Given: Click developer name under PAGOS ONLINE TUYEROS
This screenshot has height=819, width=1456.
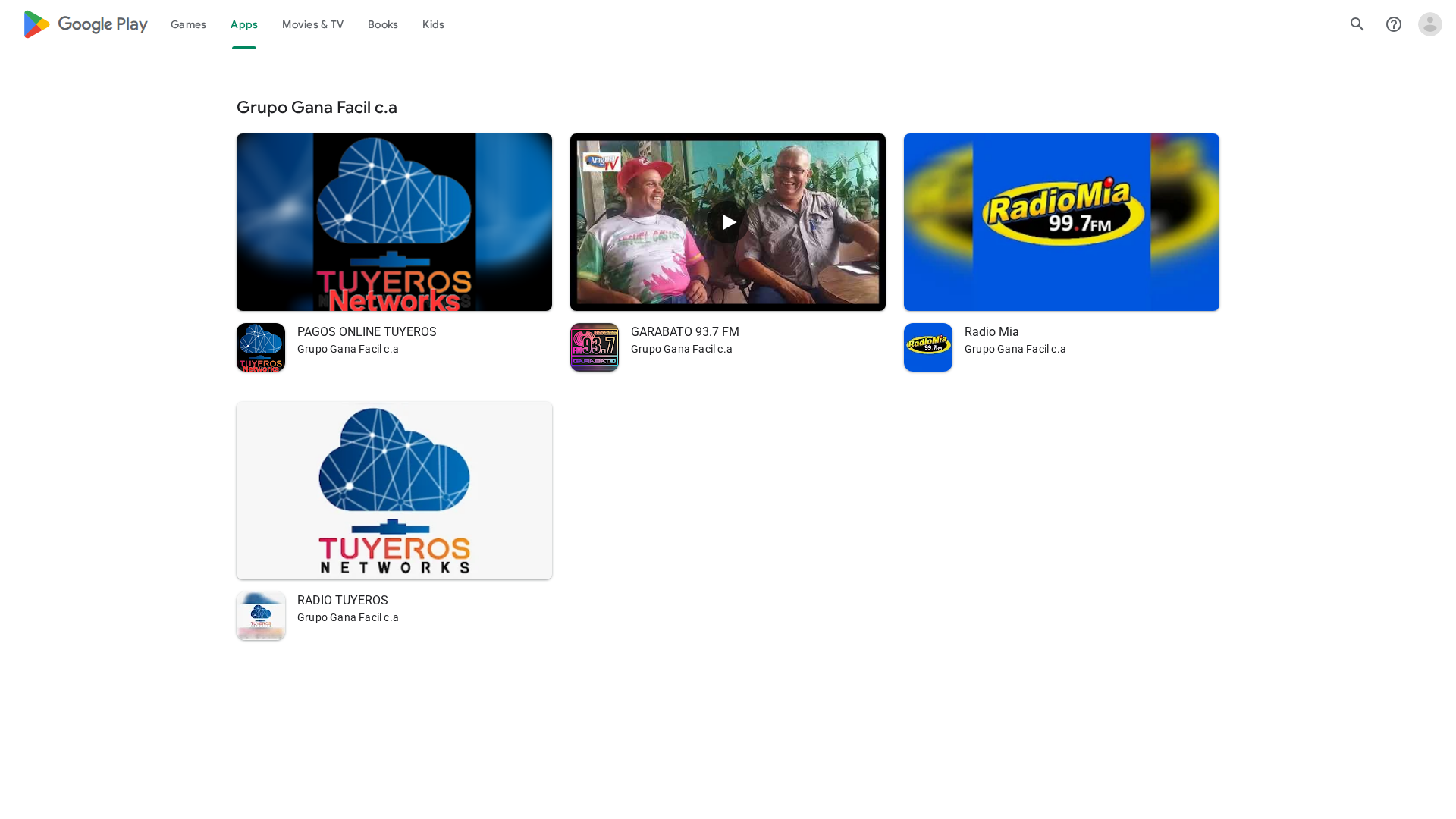Looking at the screenshot, I should click(348, 349).
